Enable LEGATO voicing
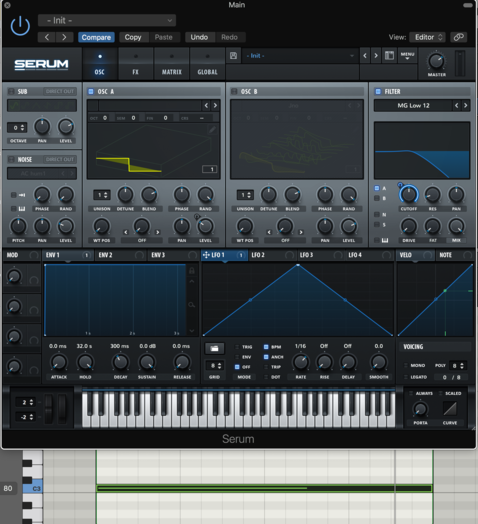The height and width of the screenshot is (524, 478). click(x=406, y=377)
